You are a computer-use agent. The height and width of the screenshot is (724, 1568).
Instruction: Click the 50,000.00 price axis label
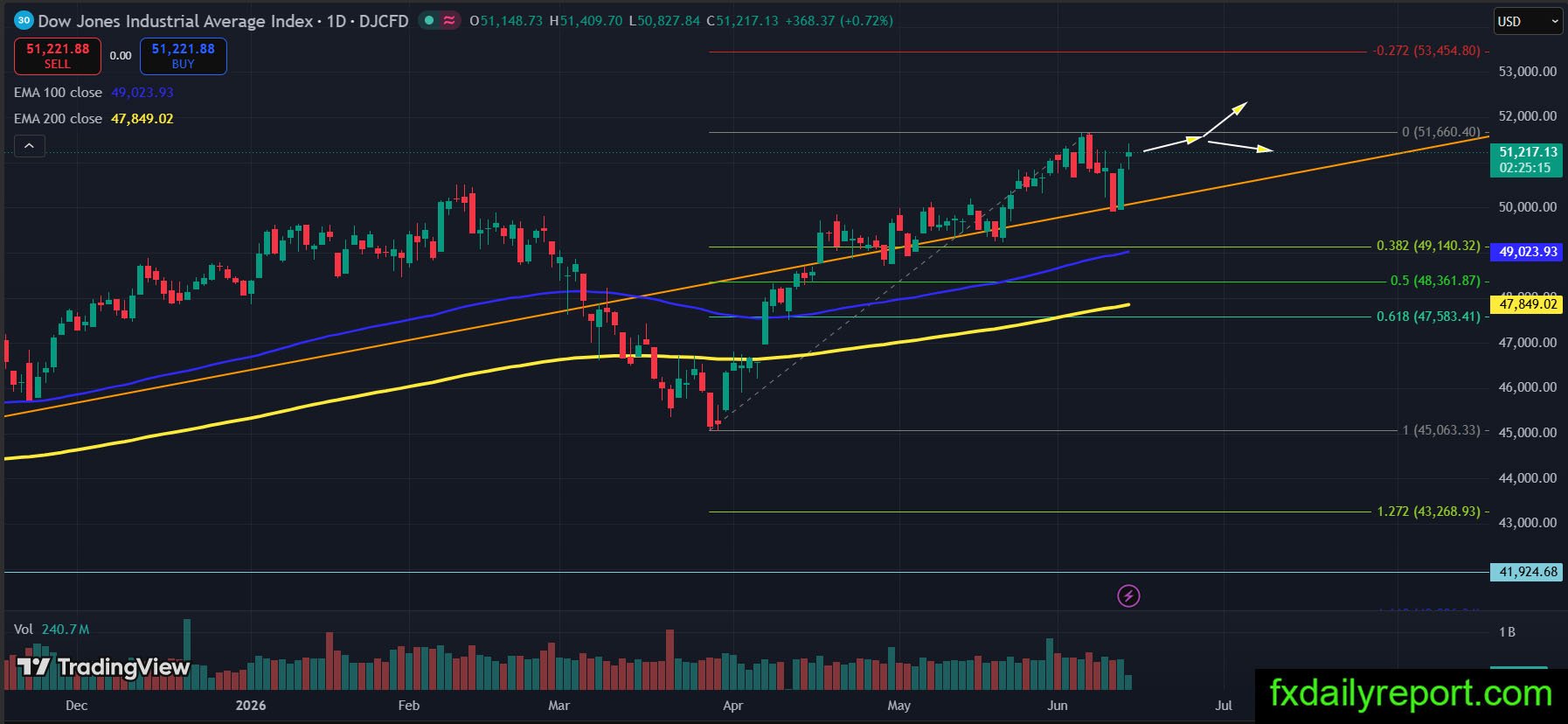coord(1528,207)
